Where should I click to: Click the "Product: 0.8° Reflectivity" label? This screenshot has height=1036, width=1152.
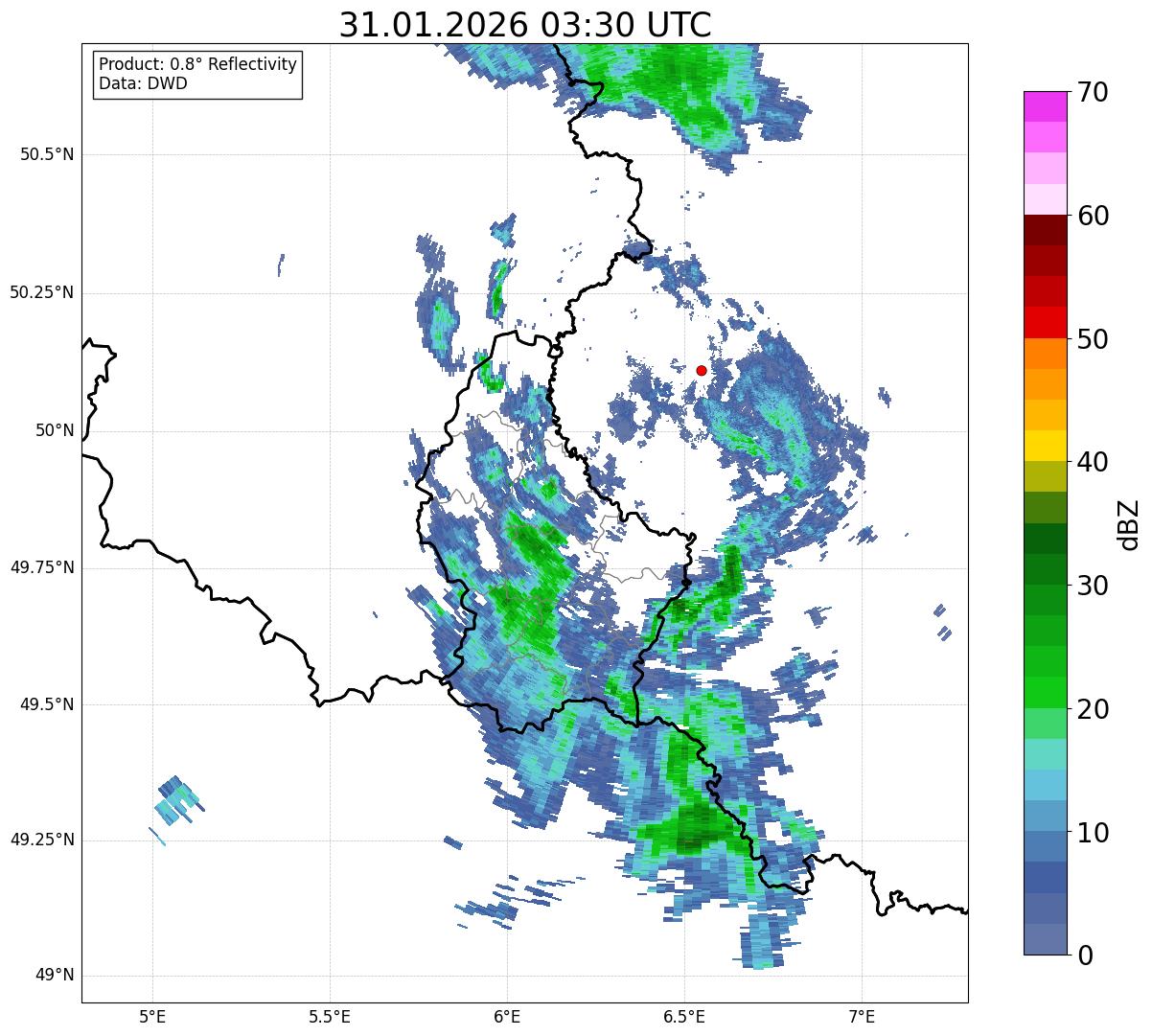pyautogui.click(x=198, y=64)
